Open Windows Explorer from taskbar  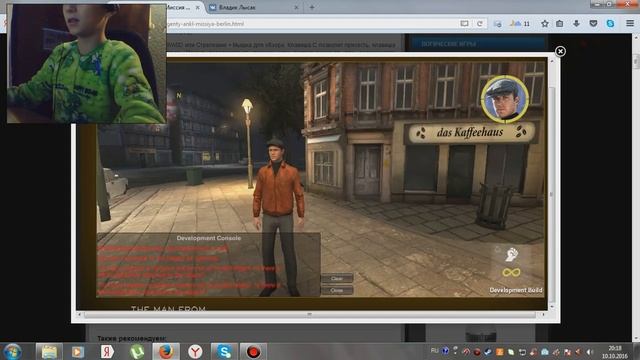[x=49, y=351]
